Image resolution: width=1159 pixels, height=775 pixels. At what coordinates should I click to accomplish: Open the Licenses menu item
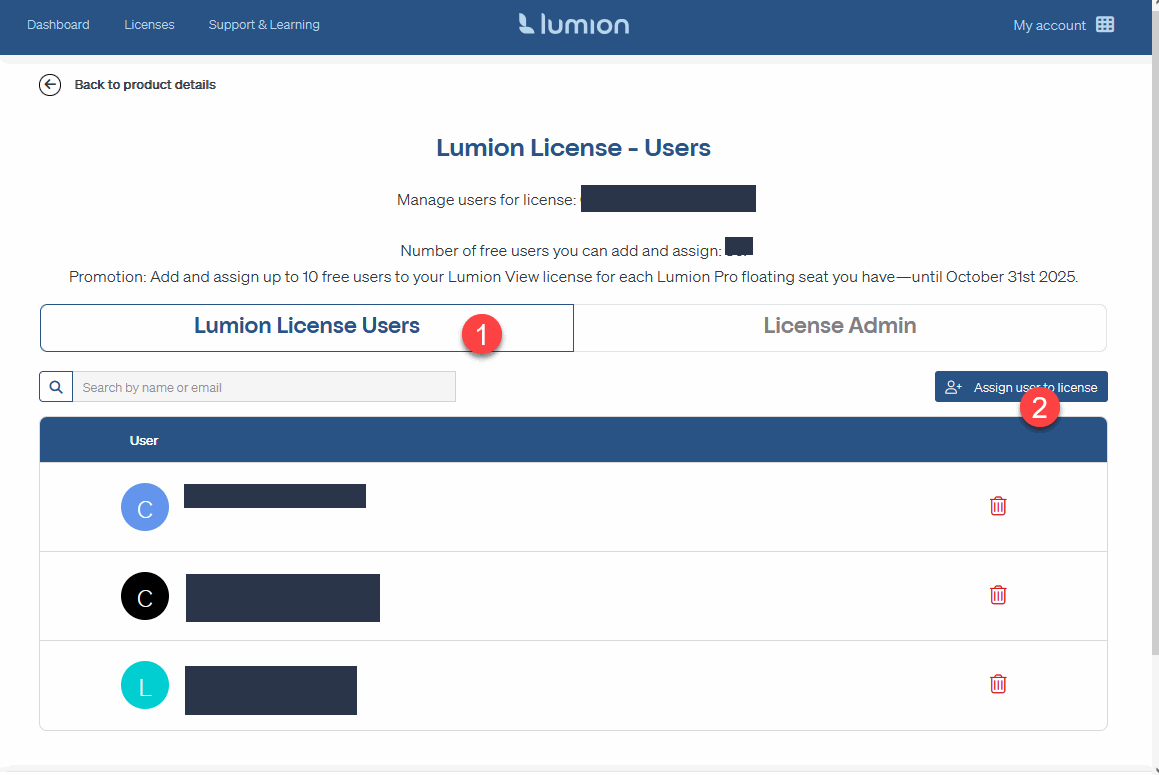point(149,24)
